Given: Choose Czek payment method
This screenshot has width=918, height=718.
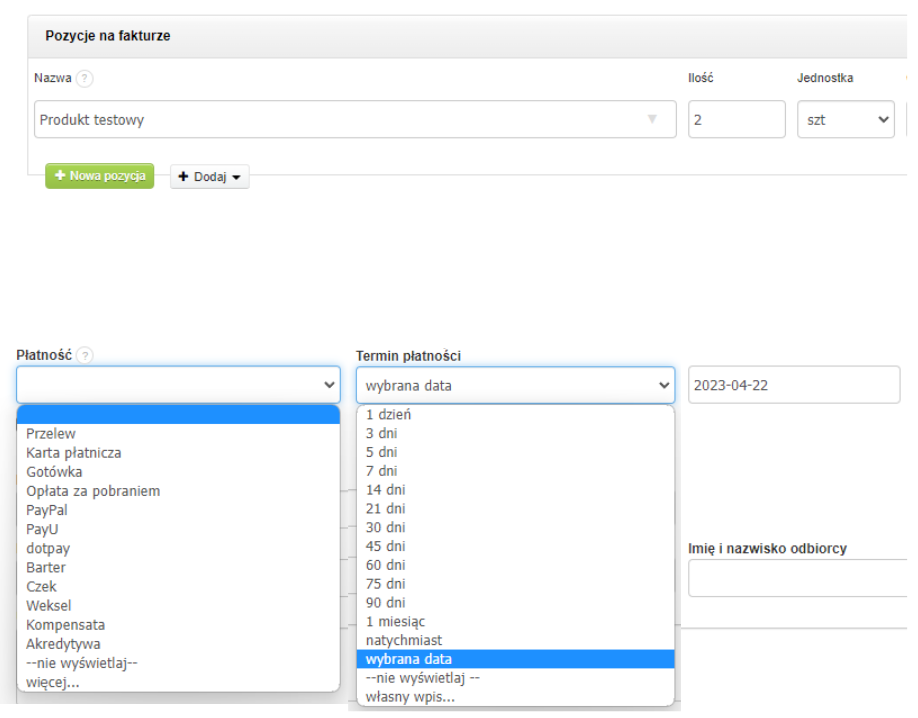Looking at the screenshot, I should [179, 587].
